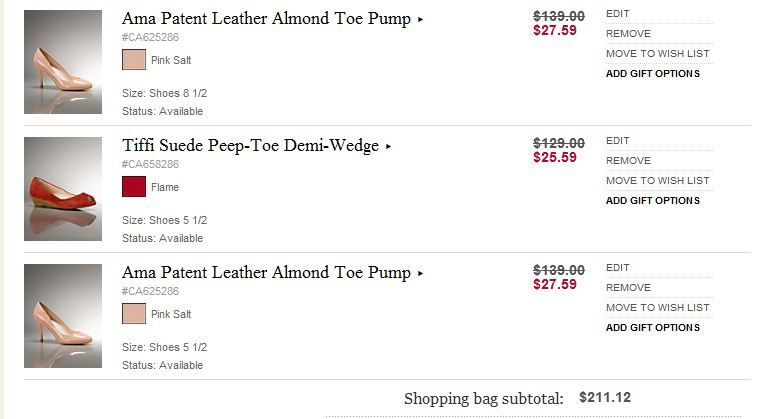Move size 5 1/2 Ama pump to wish list
The height and width of the screenshot is (419, 777).
coord(657,308)
